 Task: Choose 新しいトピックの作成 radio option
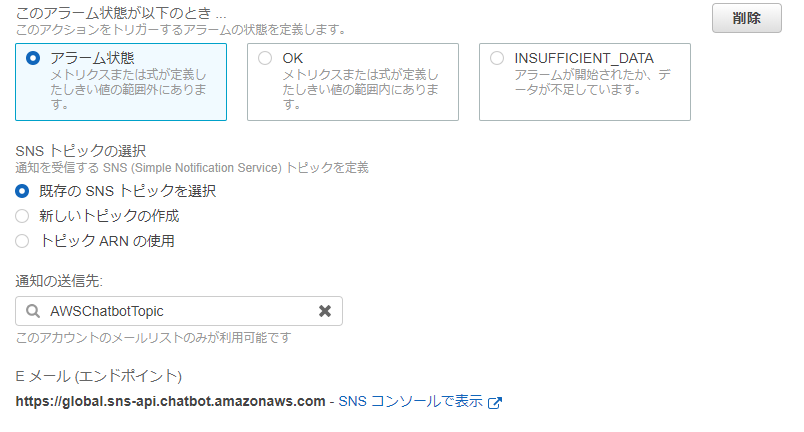point(22,216)
